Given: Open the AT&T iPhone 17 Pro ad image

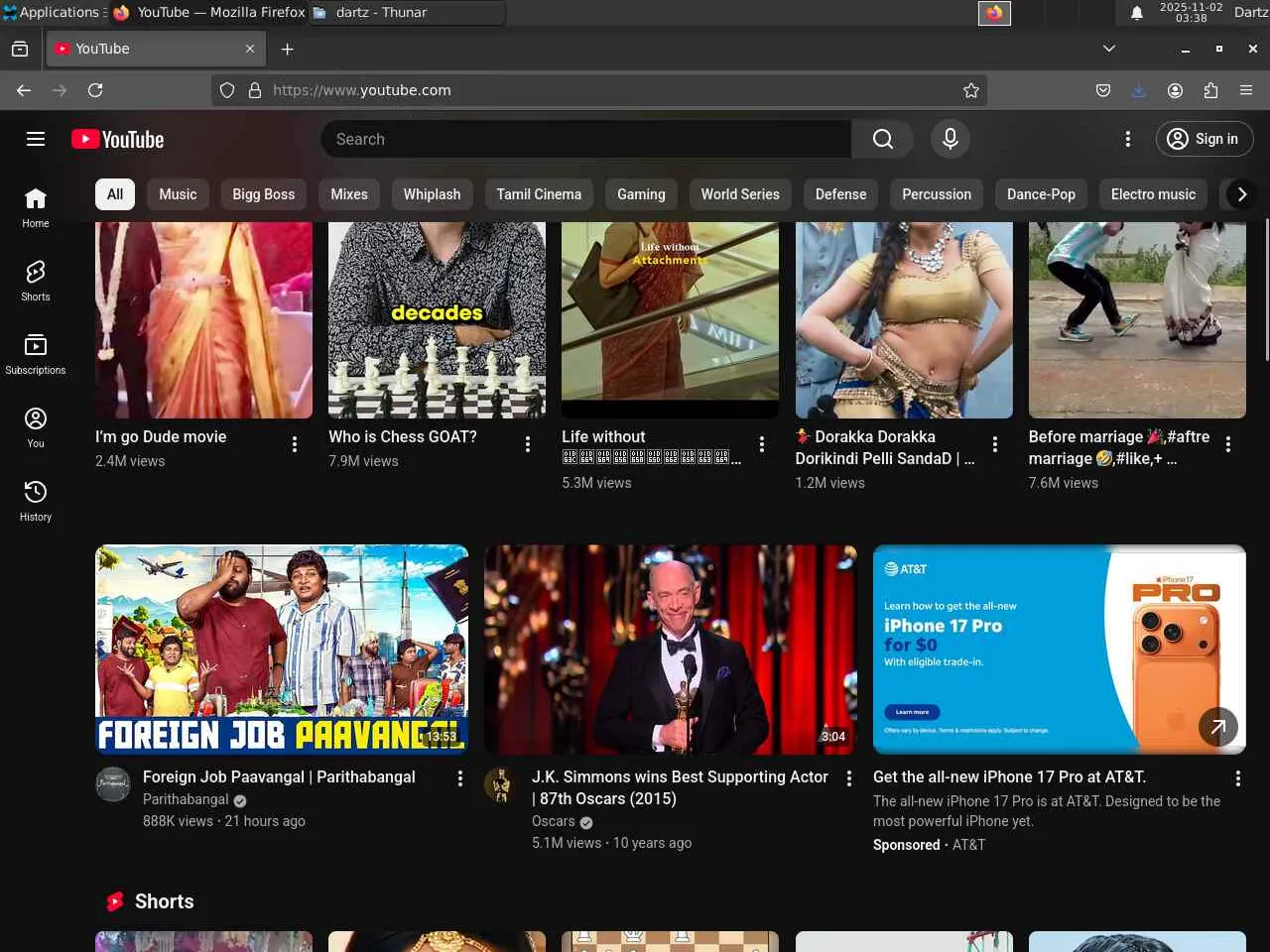Looking at the screenshot, I should pos(1060,650).
